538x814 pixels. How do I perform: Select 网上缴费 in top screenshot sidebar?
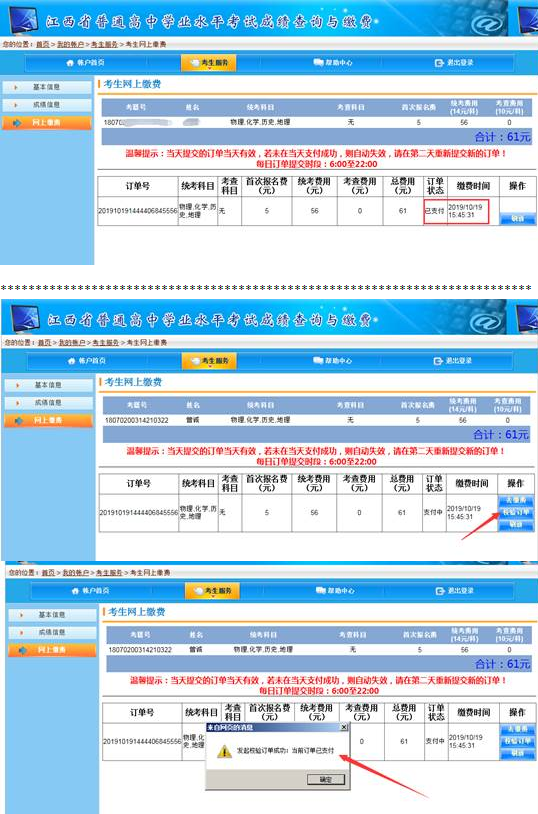click(47, 123)
